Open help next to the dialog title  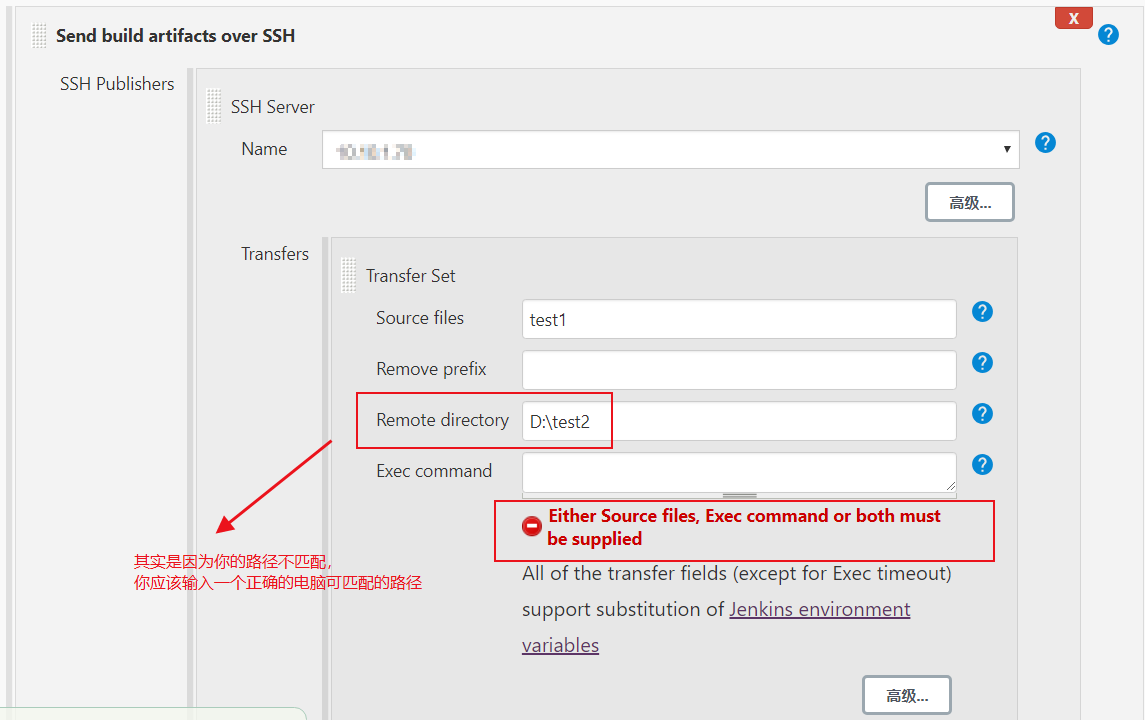click(1108, 34)
